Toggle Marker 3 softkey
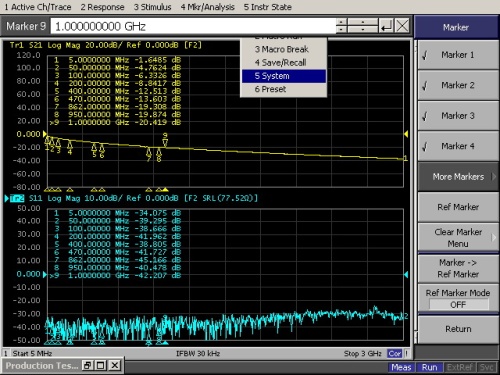500x375 pixels. pyautogui.click(x=458, y=116)
